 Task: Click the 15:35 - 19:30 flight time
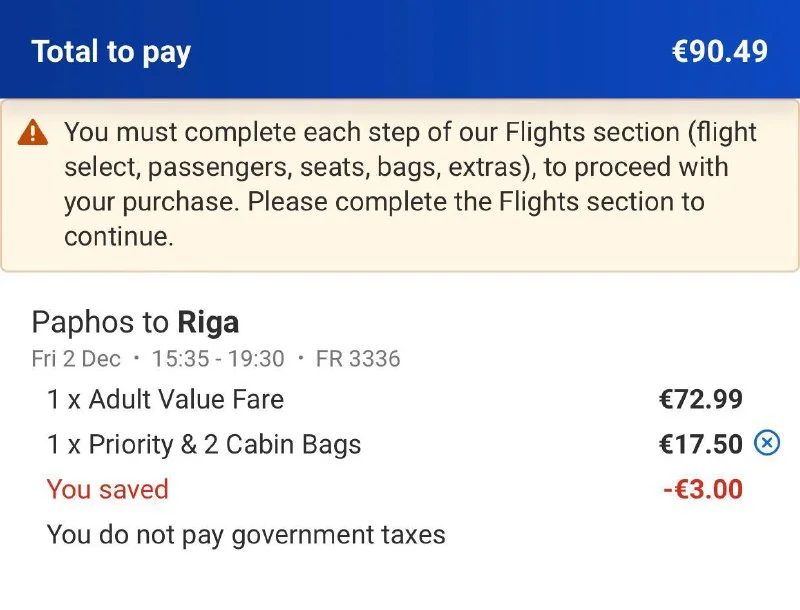[220, 359]
